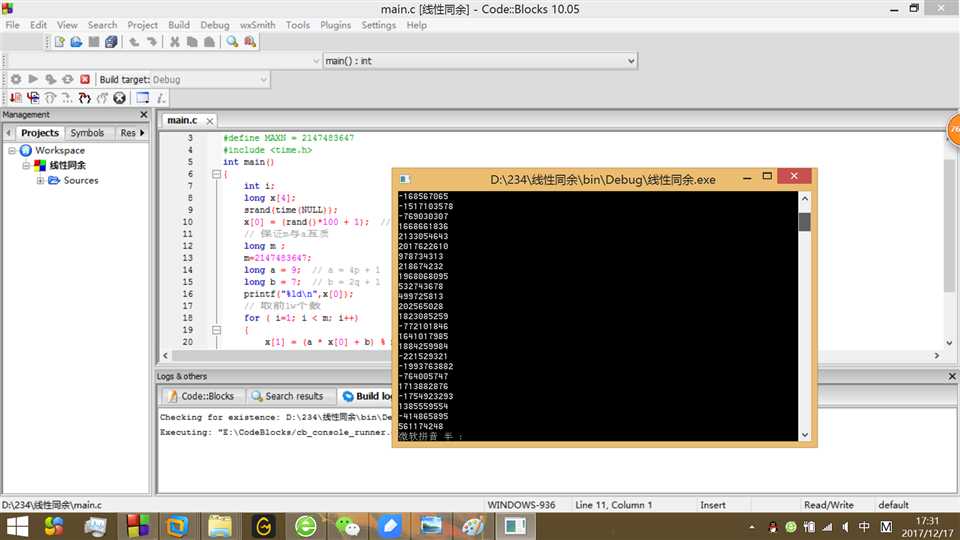
Task: Redo the last edit via toolbar
Action: click(151, 42)
